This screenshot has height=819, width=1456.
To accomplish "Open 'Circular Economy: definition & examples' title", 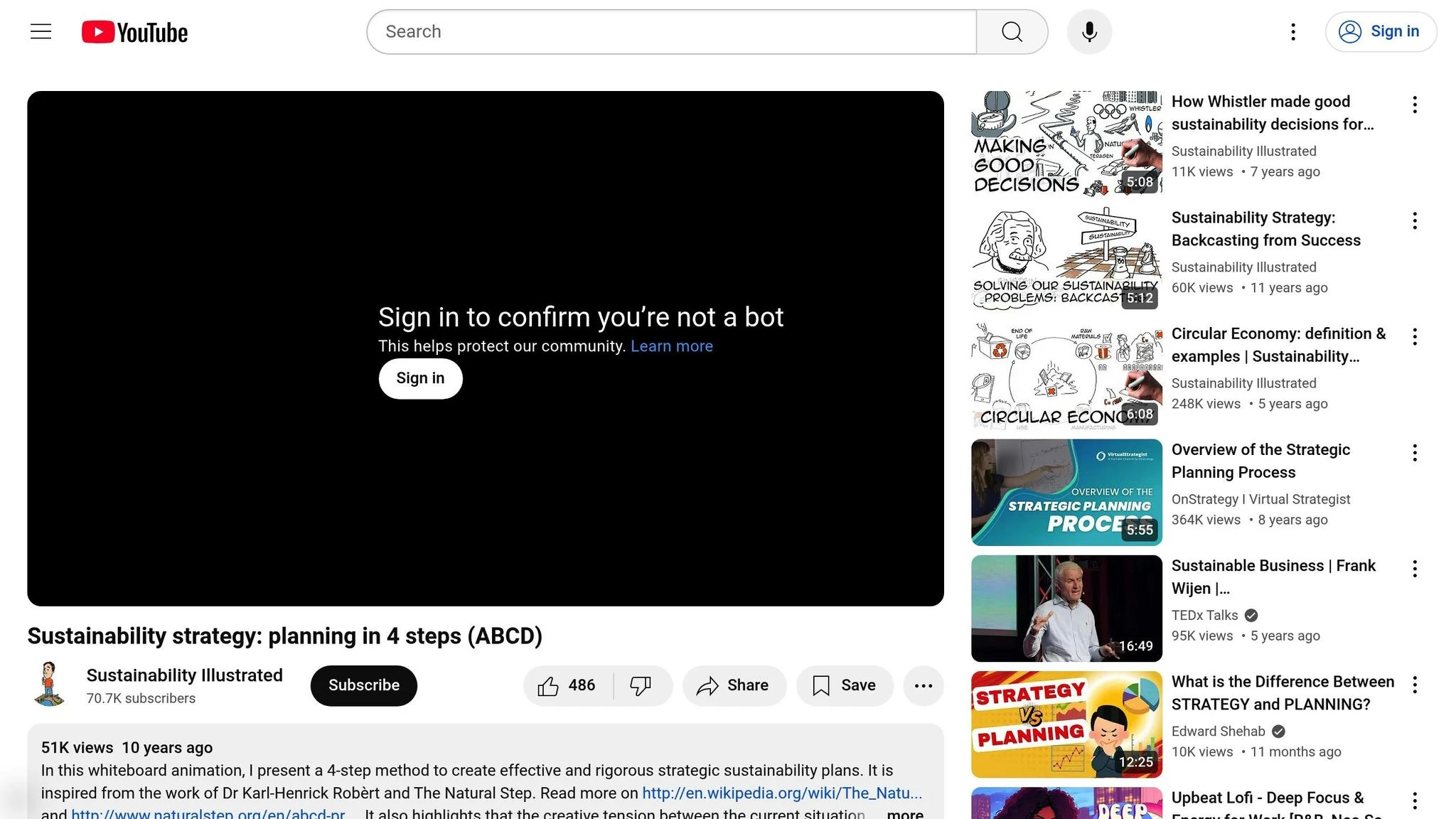I will [1278, 345].
